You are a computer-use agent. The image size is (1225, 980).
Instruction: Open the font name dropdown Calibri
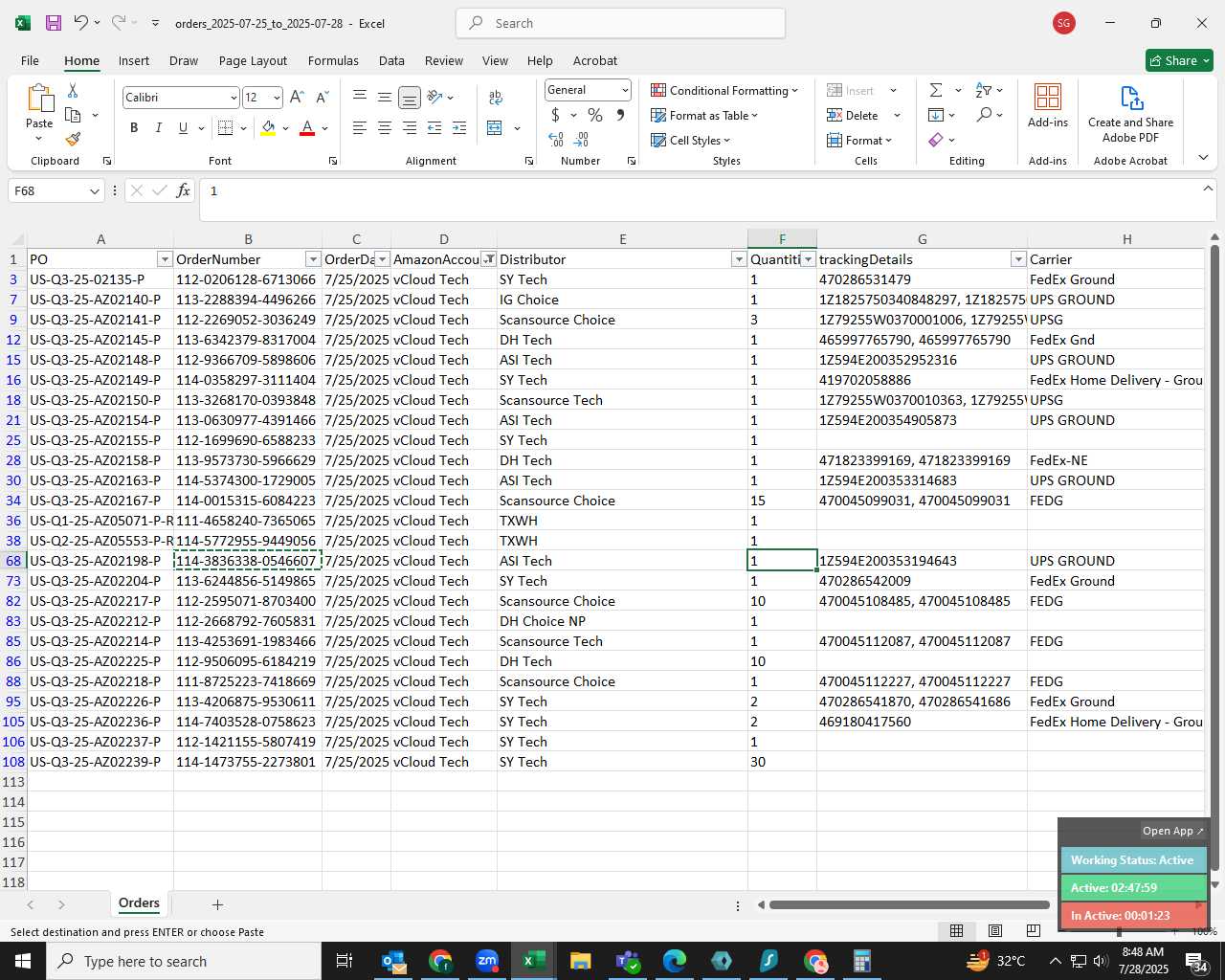pos(233,98)
